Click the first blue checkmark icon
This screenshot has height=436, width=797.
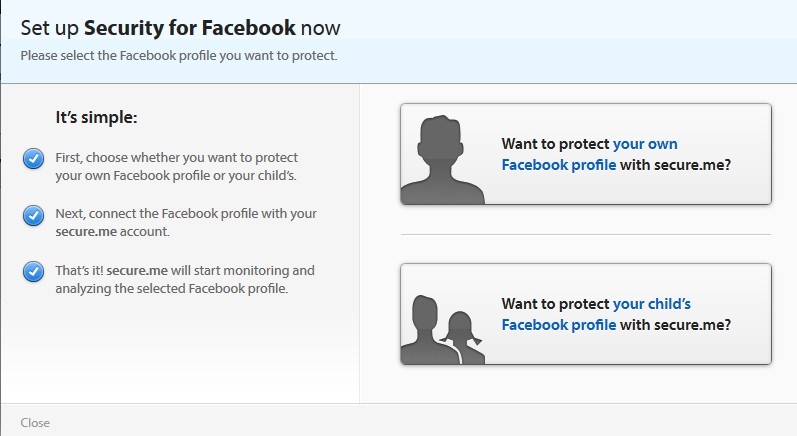tap(33, 159)
